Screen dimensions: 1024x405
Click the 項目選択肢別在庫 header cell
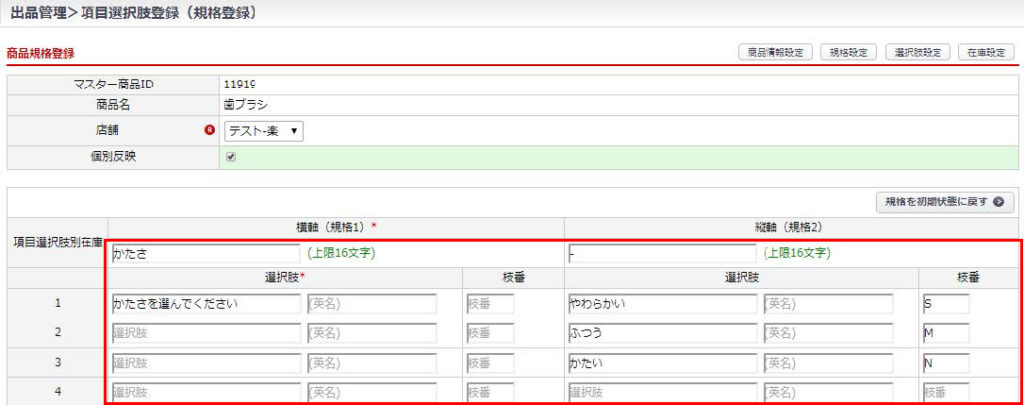[x=57, y=242]
